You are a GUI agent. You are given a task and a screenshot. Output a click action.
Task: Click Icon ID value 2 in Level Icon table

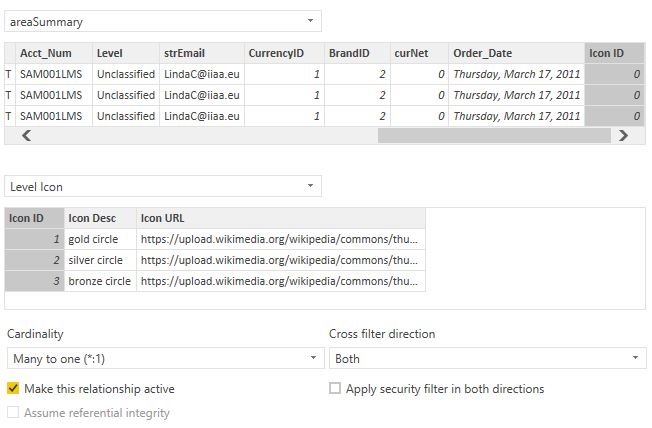click(x=35, y=260)
